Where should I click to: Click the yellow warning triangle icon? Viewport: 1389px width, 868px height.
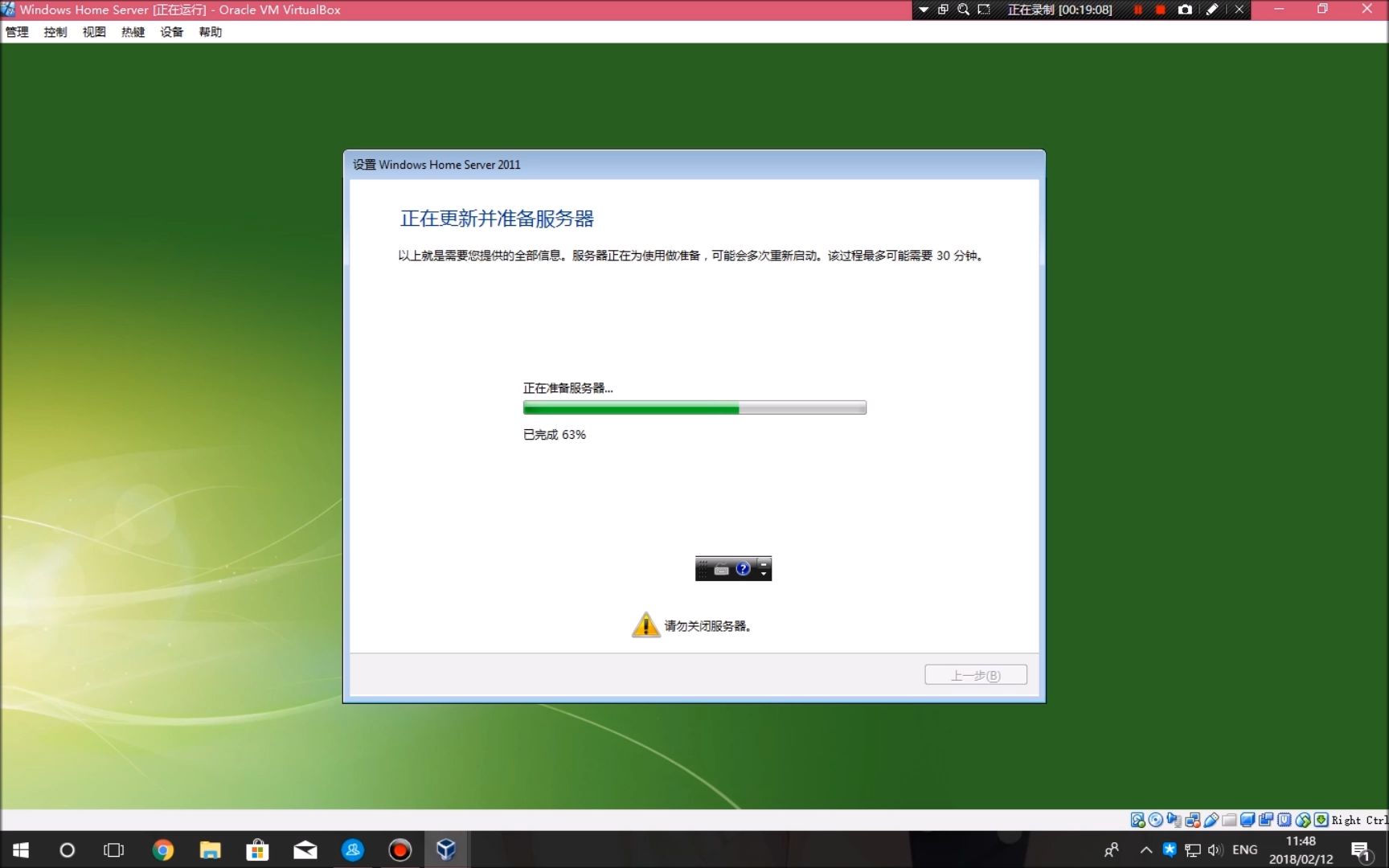645,624
